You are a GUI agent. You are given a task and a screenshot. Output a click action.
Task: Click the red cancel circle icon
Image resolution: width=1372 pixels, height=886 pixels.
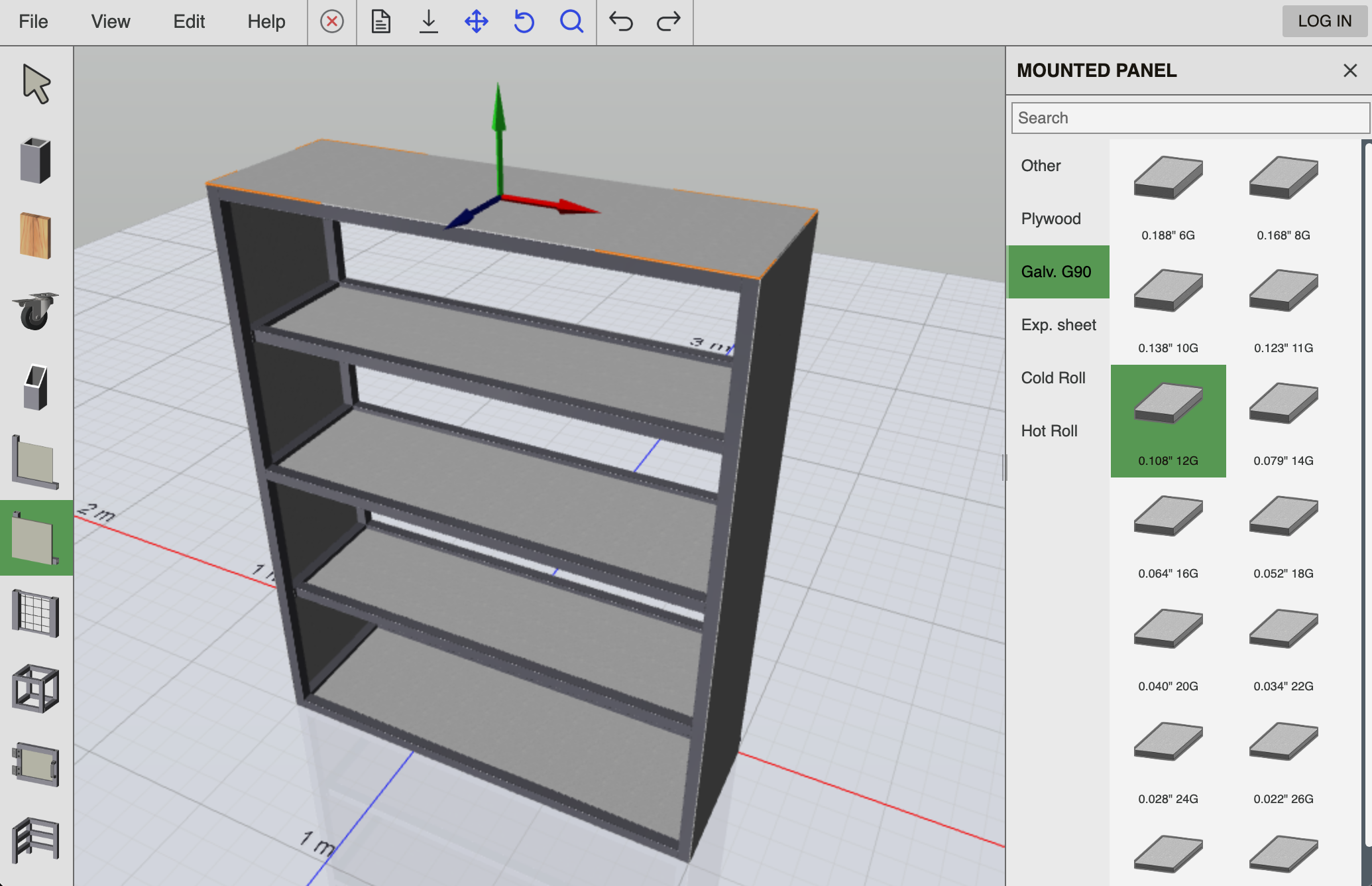(332, 22)
